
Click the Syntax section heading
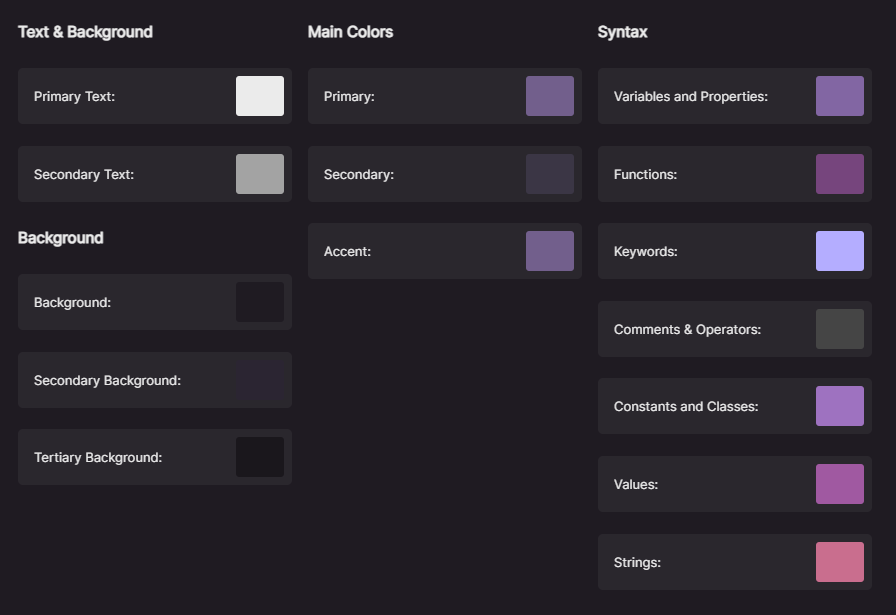tap(622, 32)
